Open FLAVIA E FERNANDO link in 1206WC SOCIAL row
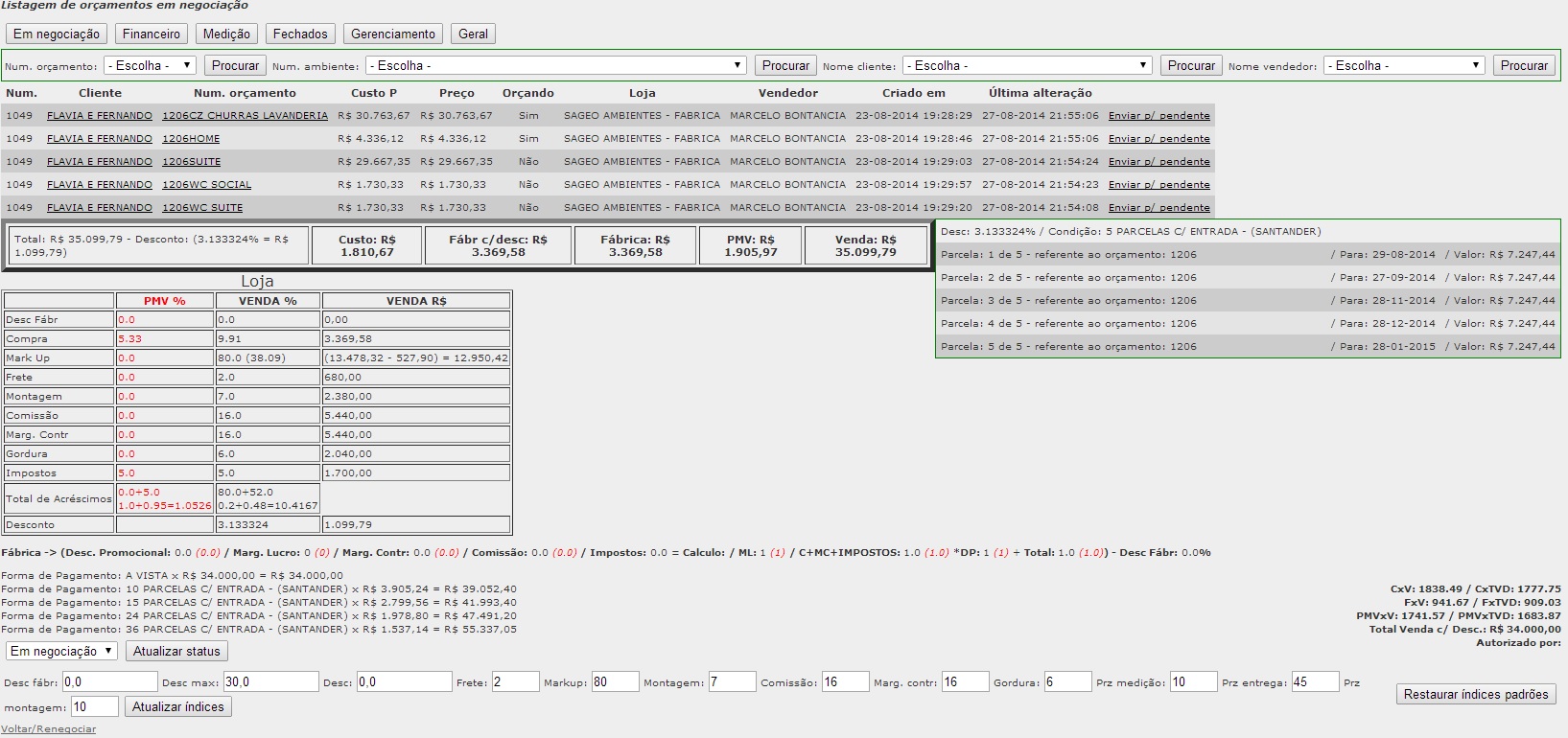 (x=100, y=184)
